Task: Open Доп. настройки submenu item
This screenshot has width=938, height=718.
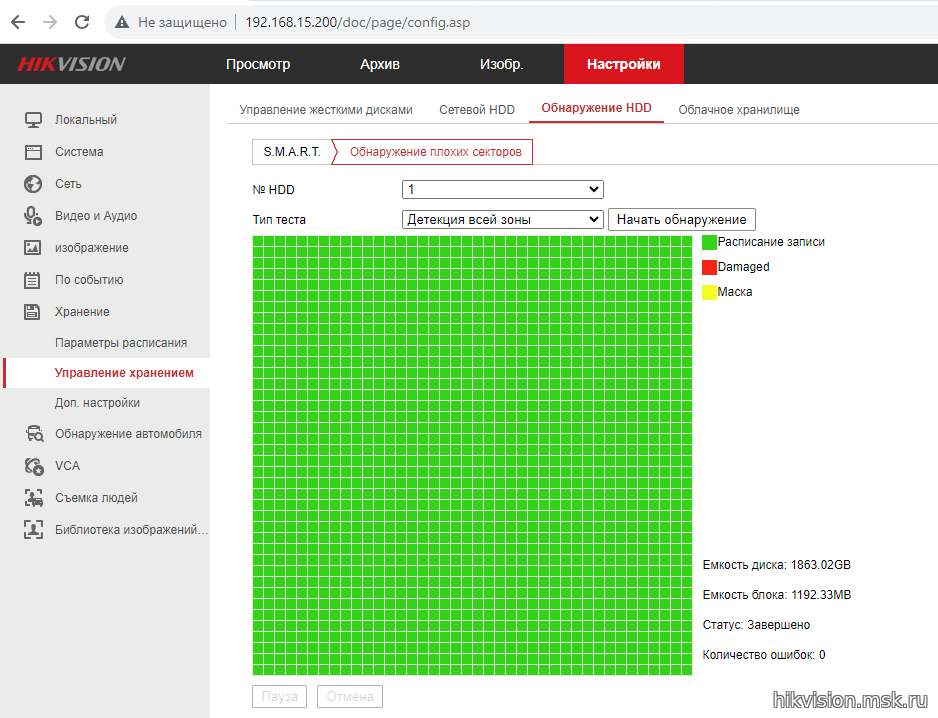Action: click(98, 403)
